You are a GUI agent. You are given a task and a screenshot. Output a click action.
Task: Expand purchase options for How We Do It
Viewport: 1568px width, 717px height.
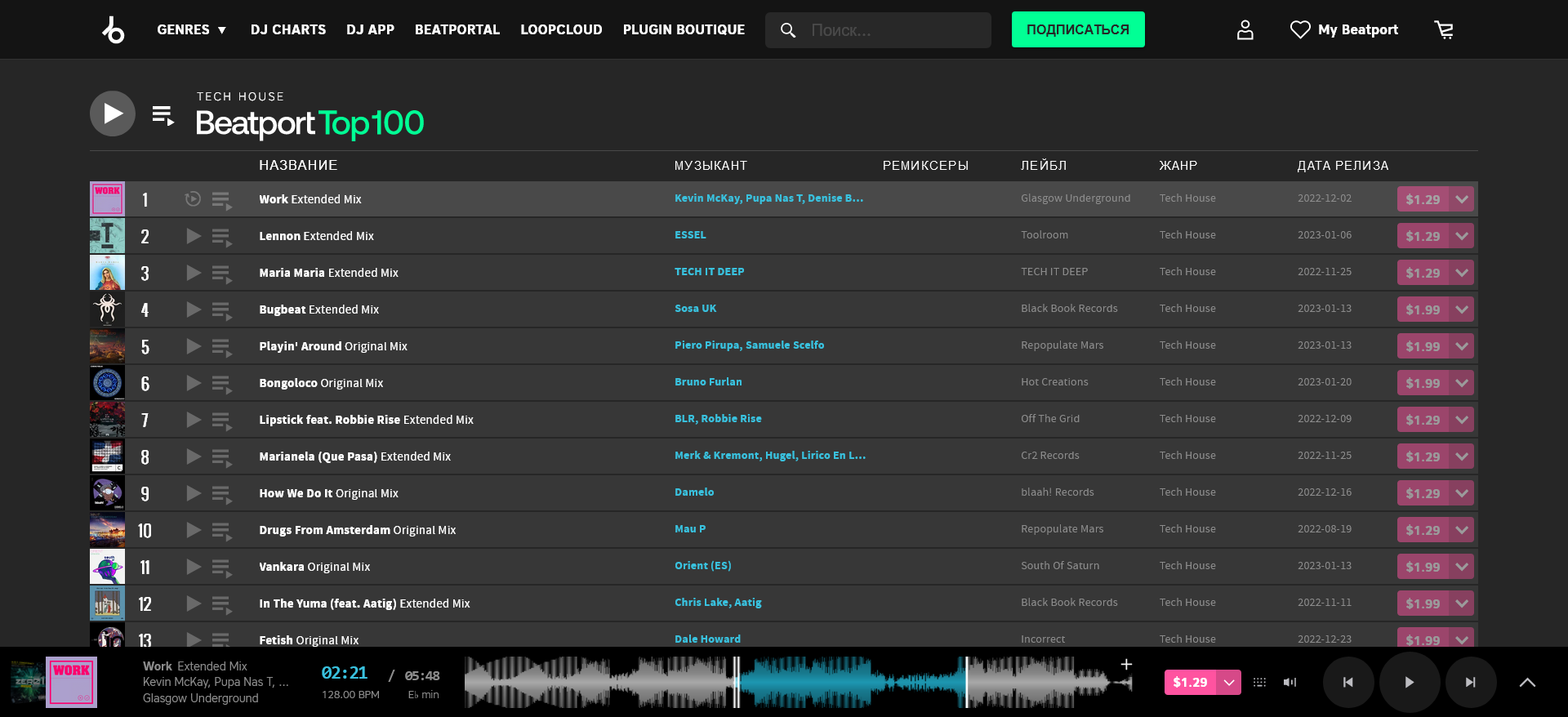point(1462,493)
